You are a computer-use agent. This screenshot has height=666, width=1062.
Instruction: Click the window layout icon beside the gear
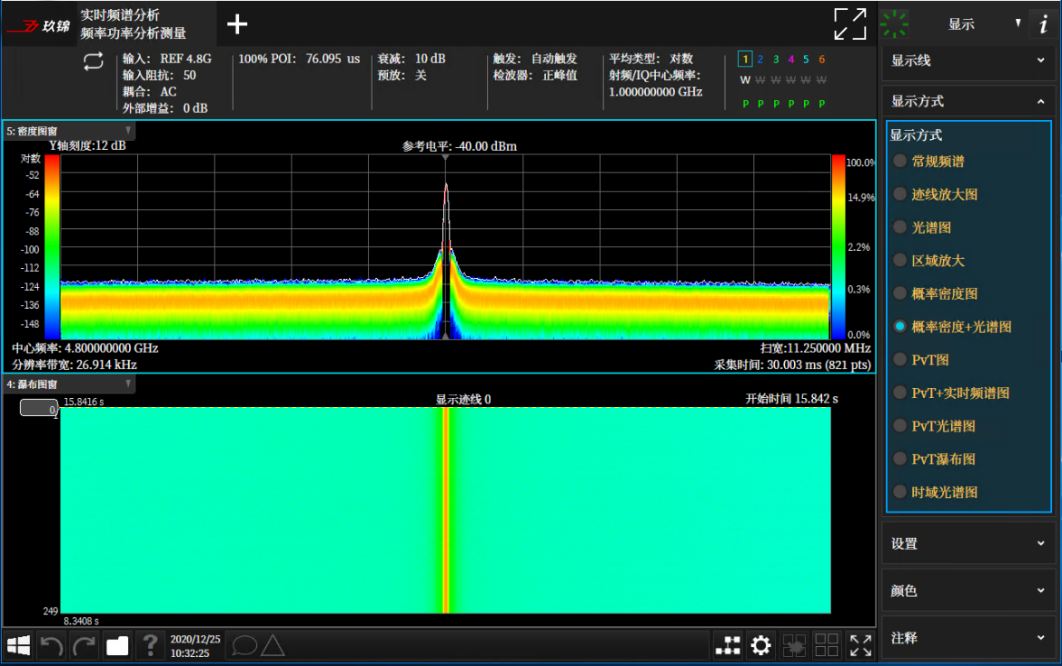(794, 645)
